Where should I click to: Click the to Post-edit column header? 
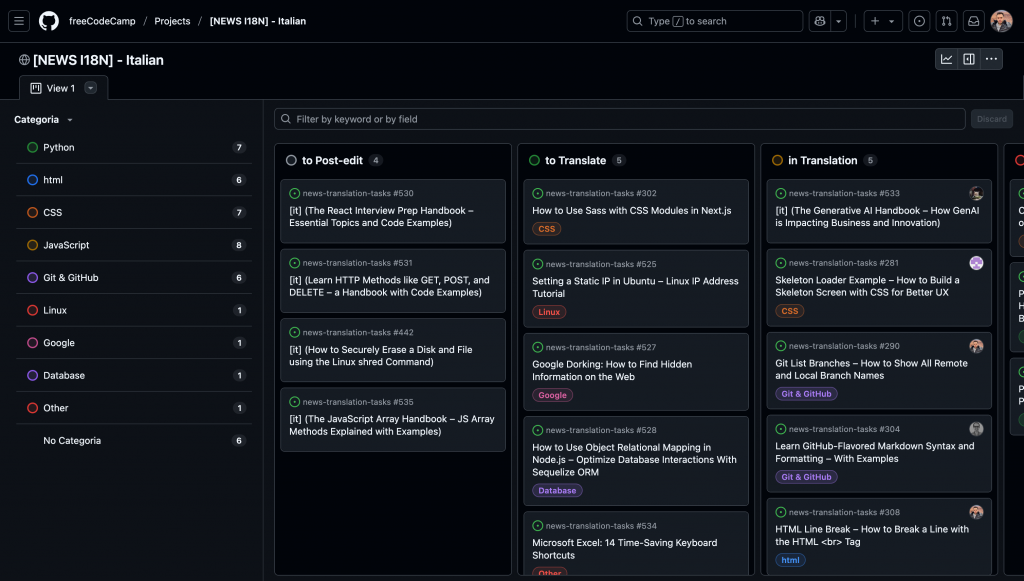tap(332, 161)
